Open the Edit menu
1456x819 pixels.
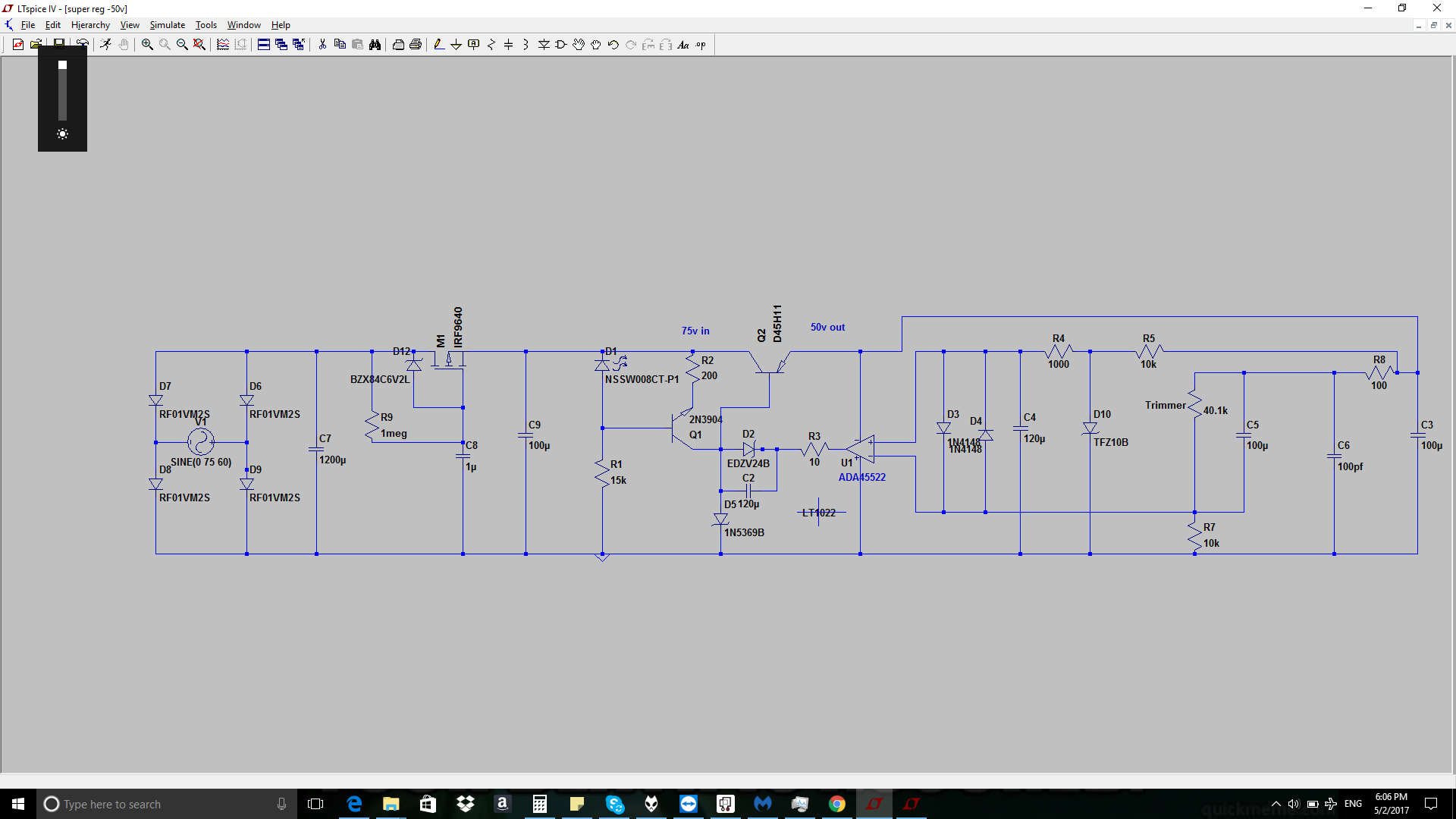pos(53,25)
